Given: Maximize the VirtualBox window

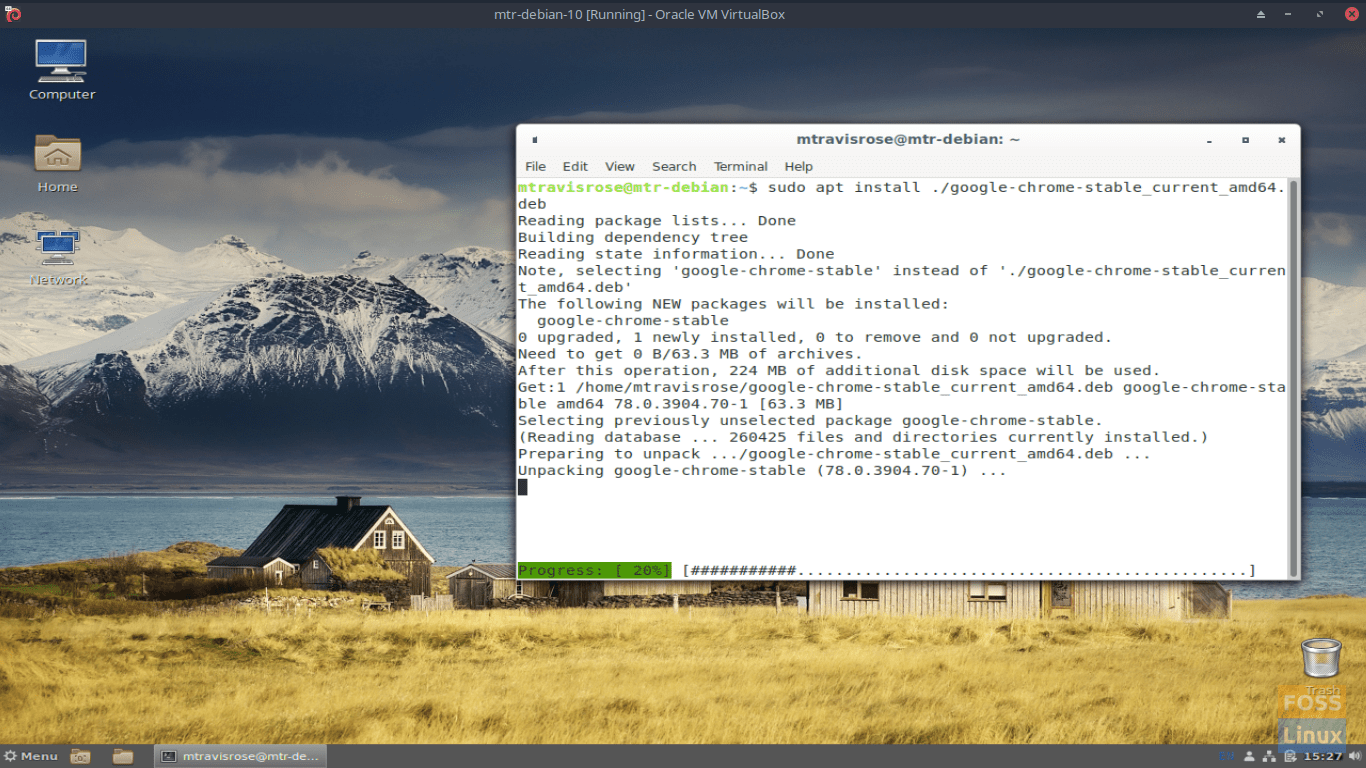Looking at the screenshot, I should pos(1320,14).
